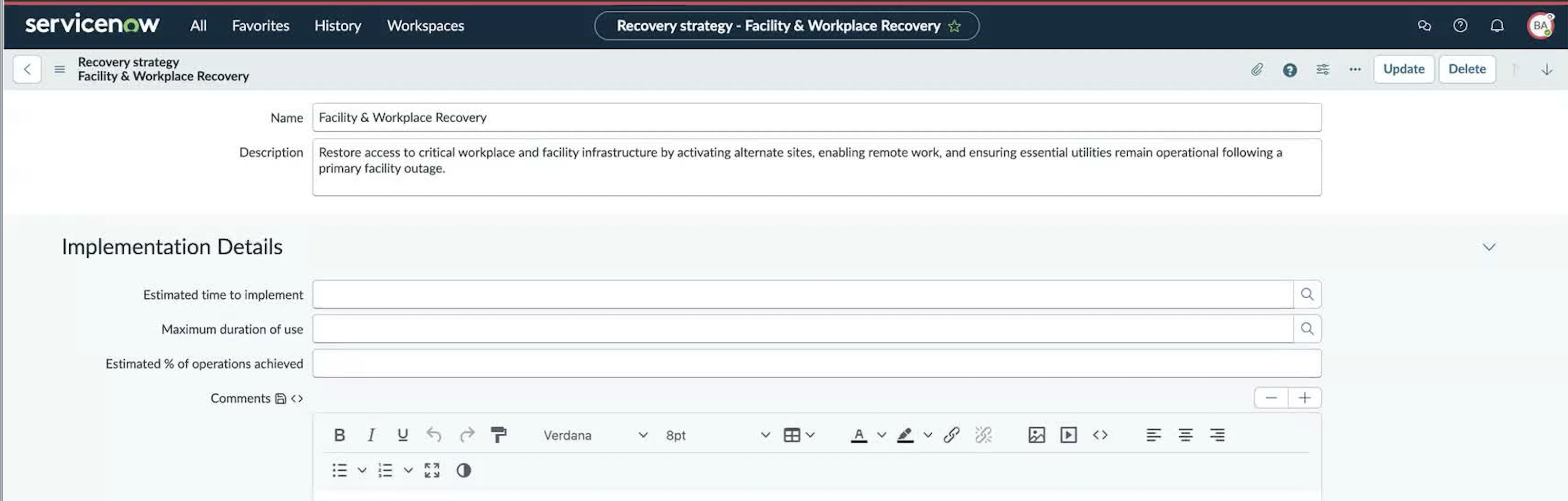Open the 8pt font size dropdown
The width and height of the screenshot is (1568, 501).
coord(717,435)
